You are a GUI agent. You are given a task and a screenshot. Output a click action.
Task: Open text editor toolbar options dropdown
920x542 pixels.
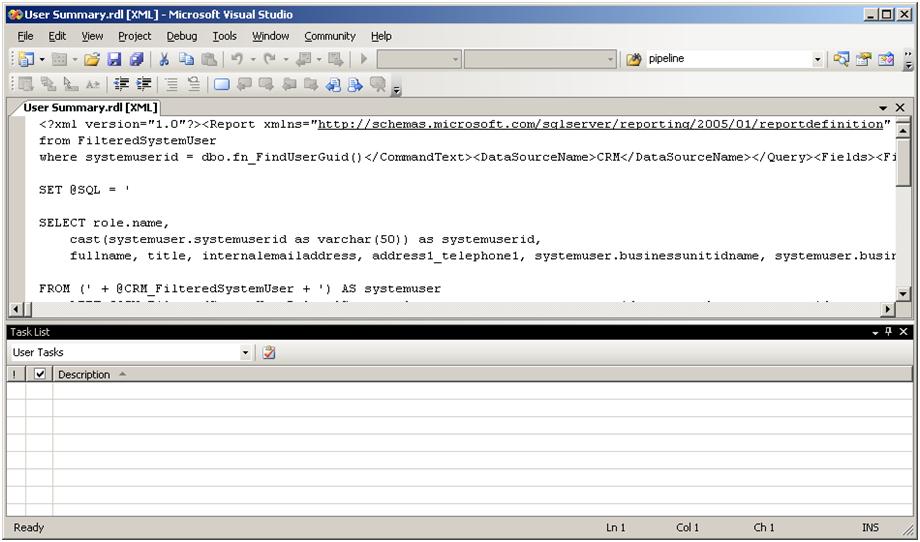tap(396, 90)
